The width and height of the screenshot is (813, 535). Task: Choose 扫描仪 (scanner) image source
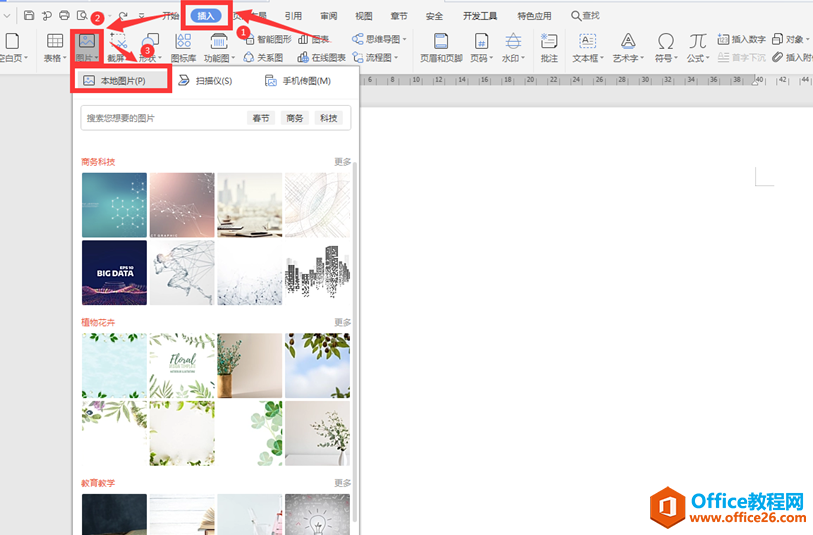[205, 80]
